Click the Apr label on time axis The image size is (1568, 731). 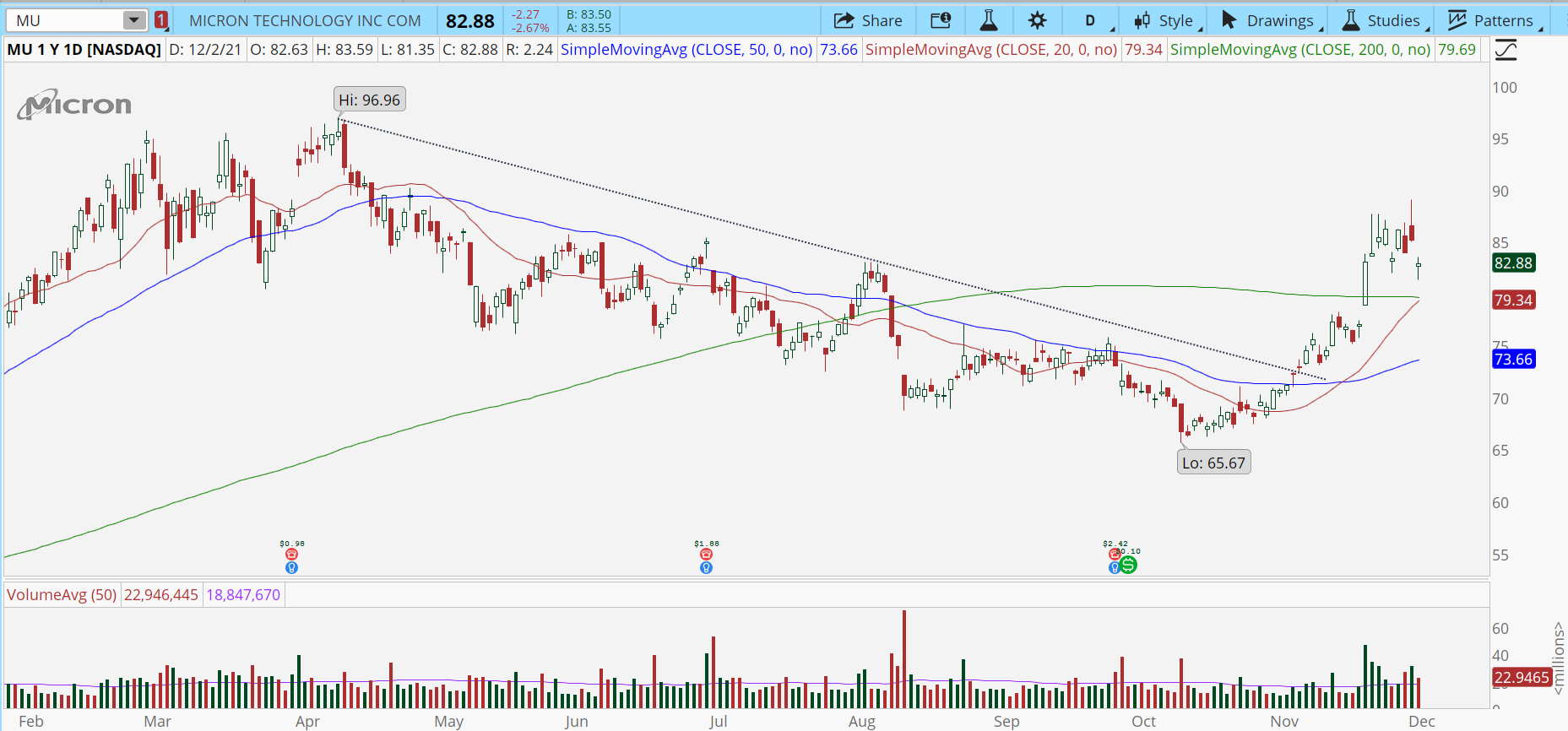pos(307,722)
